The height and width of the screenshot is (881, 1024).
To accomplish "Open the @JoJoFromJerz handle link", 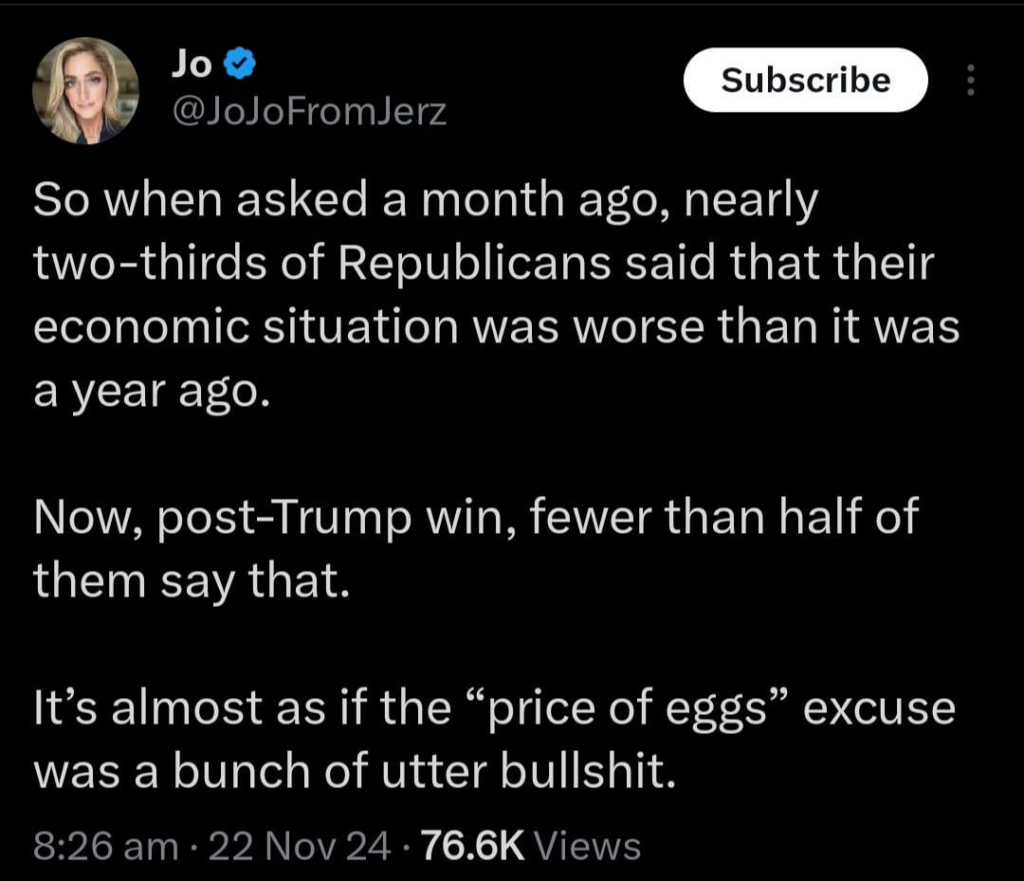I will 309,114.
